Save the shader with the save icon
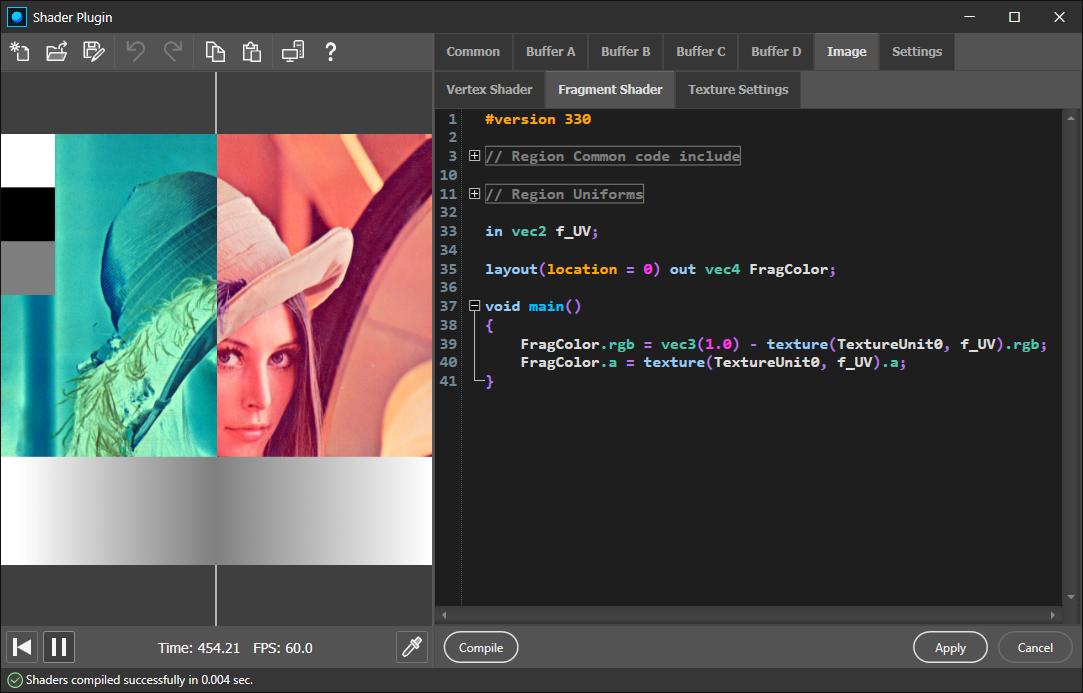The height and width of the screenshot is (693, 1083). point(93,52)
